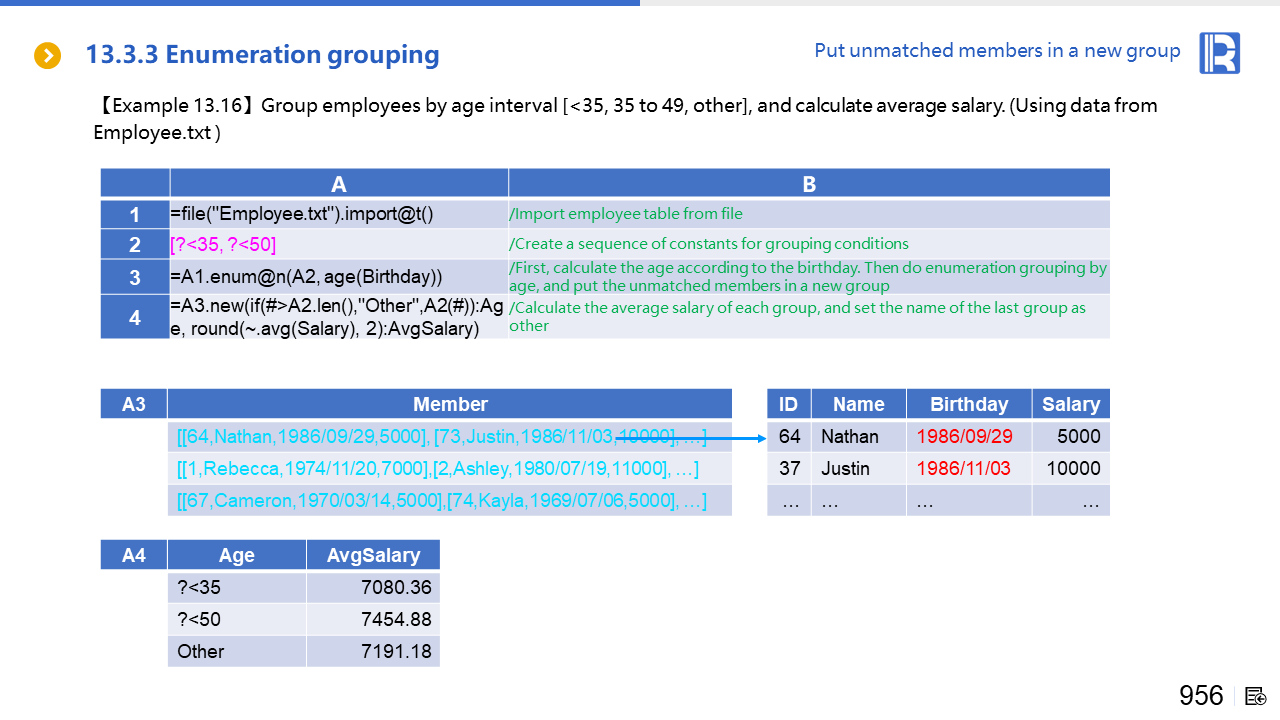1280x720 pixels.
Task: Click the slide navigation icon beside 956
Action: coord(1257,696)
